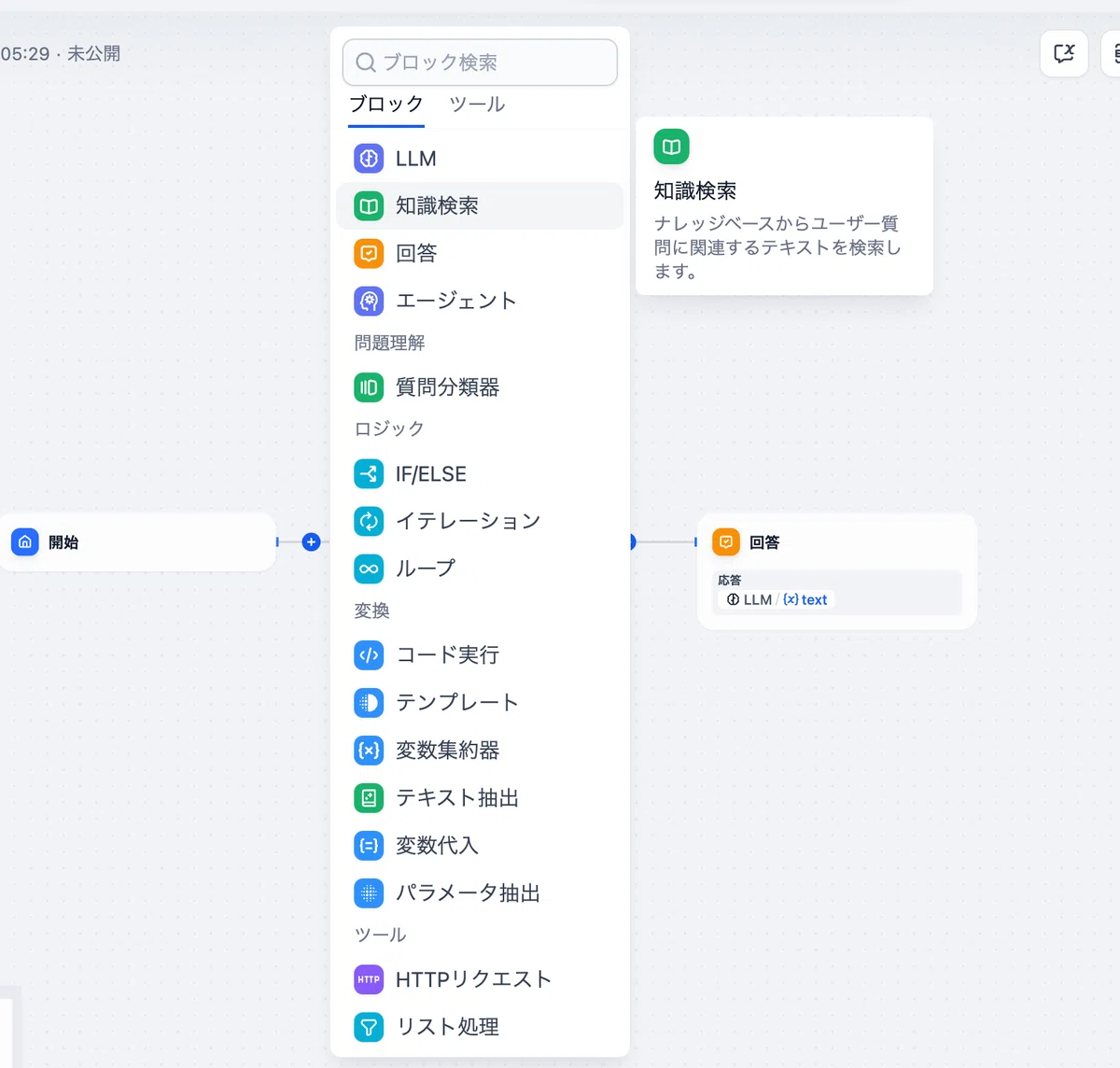Insert an IF/ELSE block
The width and height of the screenshot is (1120, 1068).
(x=480, y=474)
